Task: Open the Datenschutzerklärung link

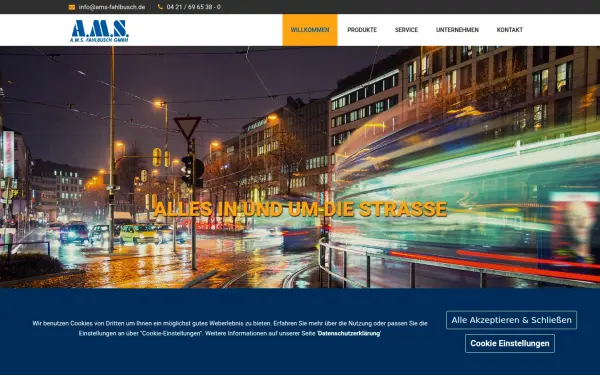Action: click(349, 333)
